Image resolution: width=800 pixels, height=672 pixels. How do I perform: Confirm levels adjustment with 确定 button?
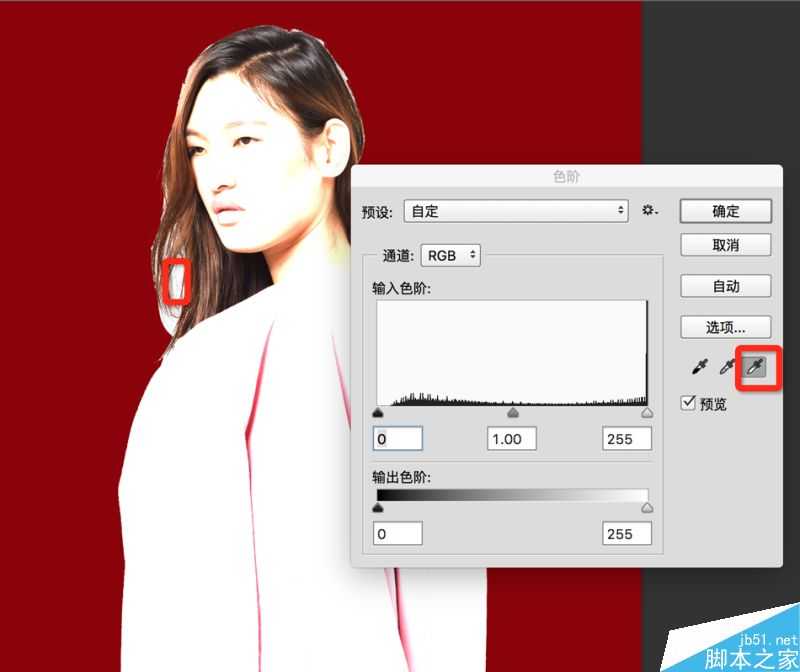pyautogui.click(x=725, y=210)
